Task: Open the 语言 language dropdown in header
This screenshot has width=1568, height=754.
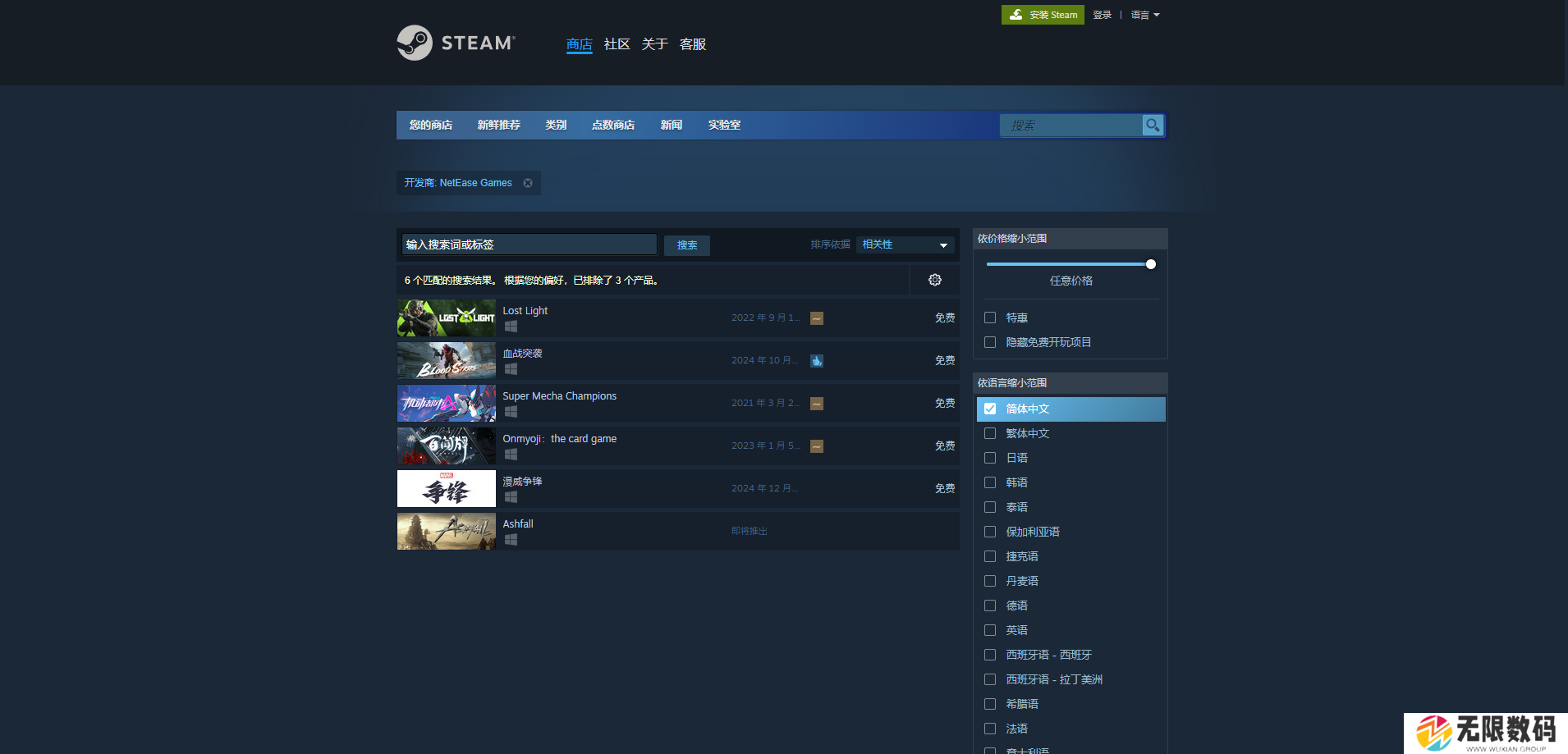Action: coord(1145,15)
